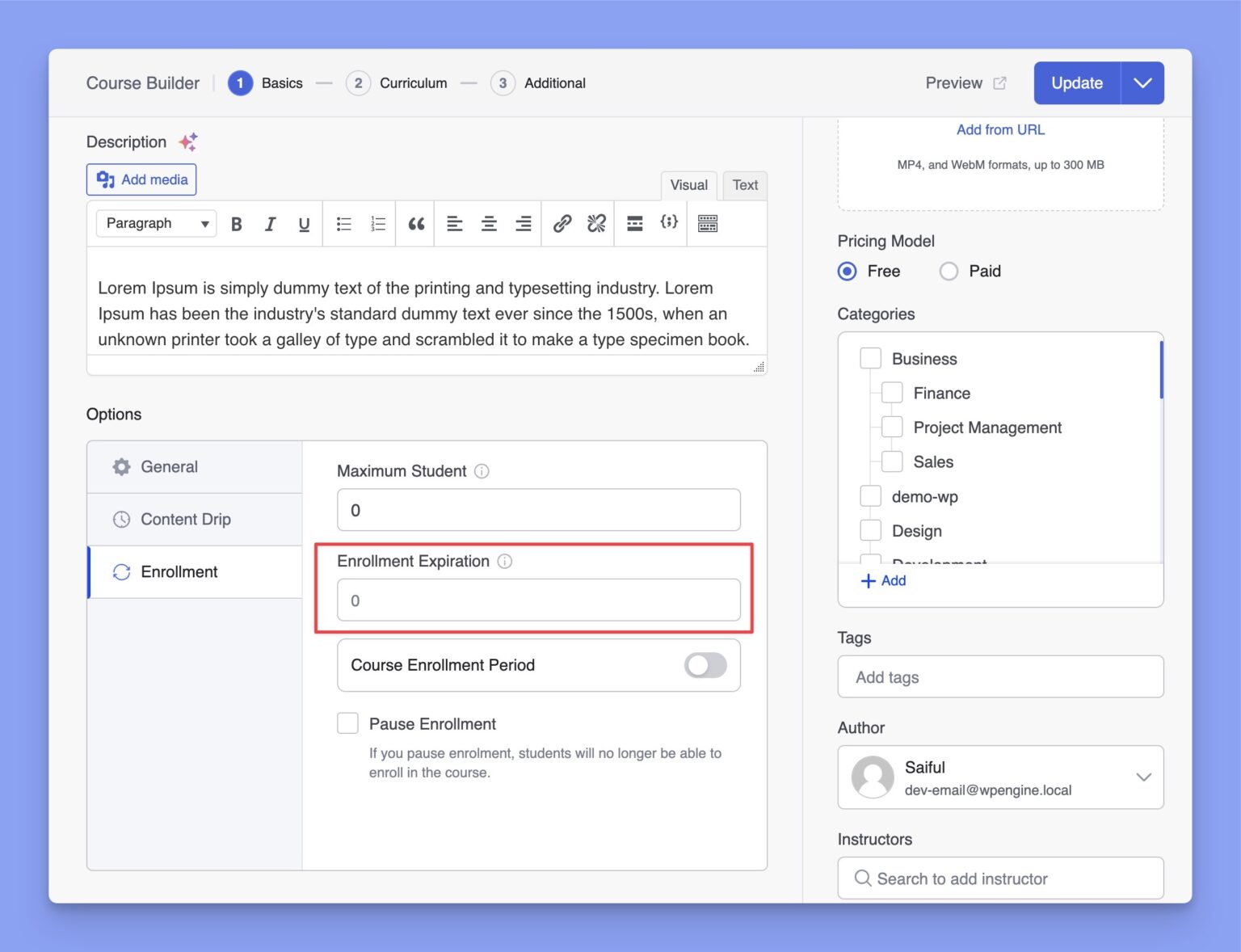
Task: Apply italic formatting
Action: [270, 223]
